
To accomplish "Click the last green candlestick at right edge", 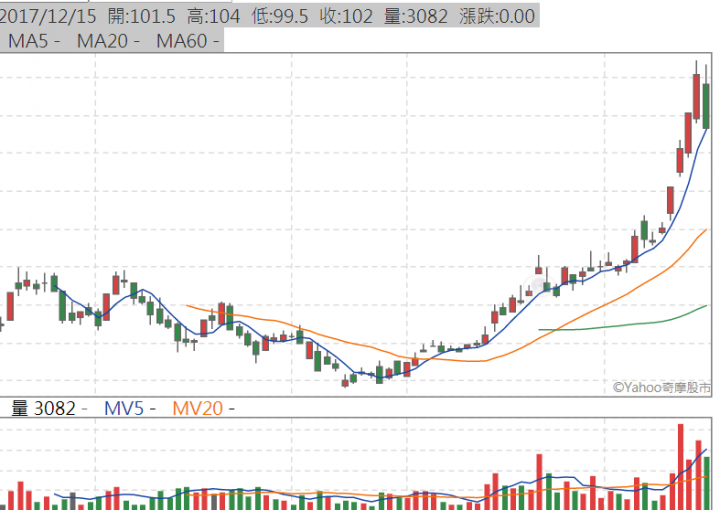I will click(706, 106).
